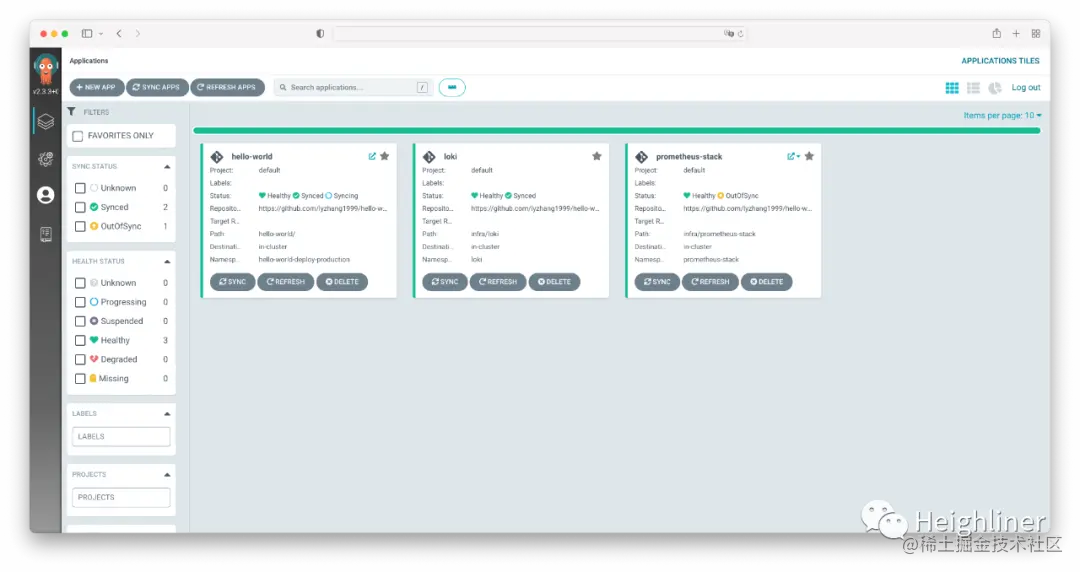Open external link icon on prometheus-stack card
1080x572 pixels.
pos(793,156)
